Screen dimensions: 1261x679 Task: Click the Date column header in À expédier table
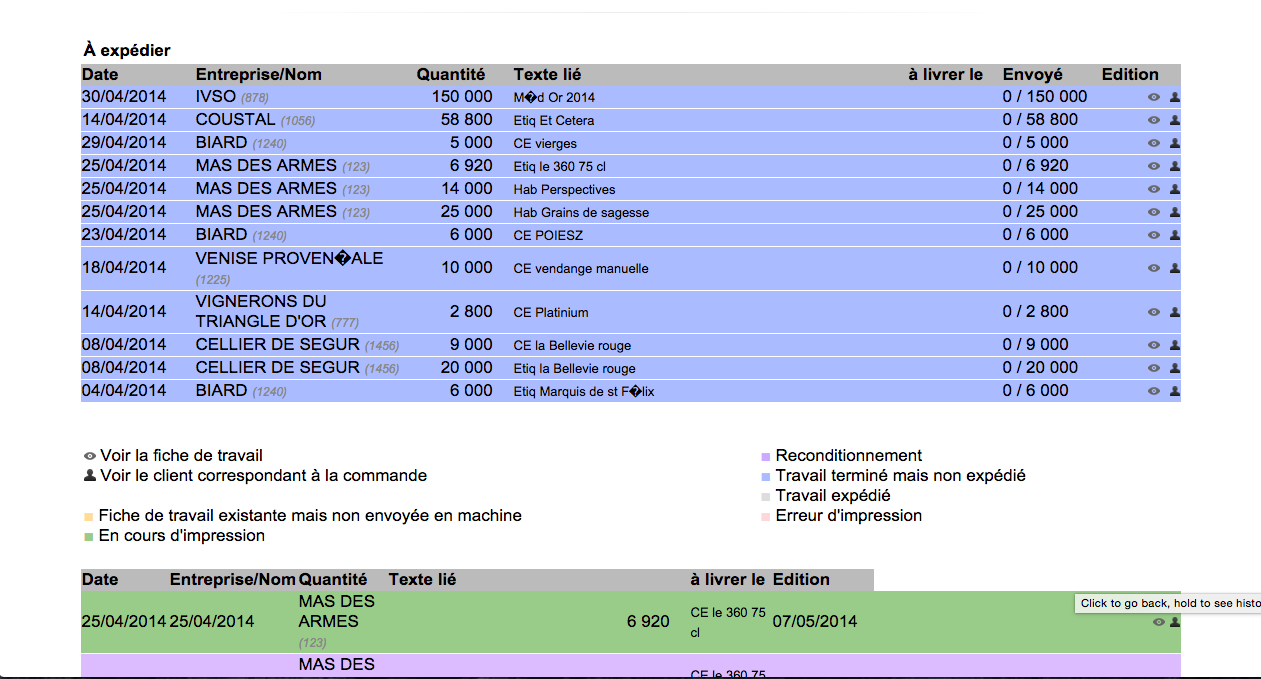[100, 75]
